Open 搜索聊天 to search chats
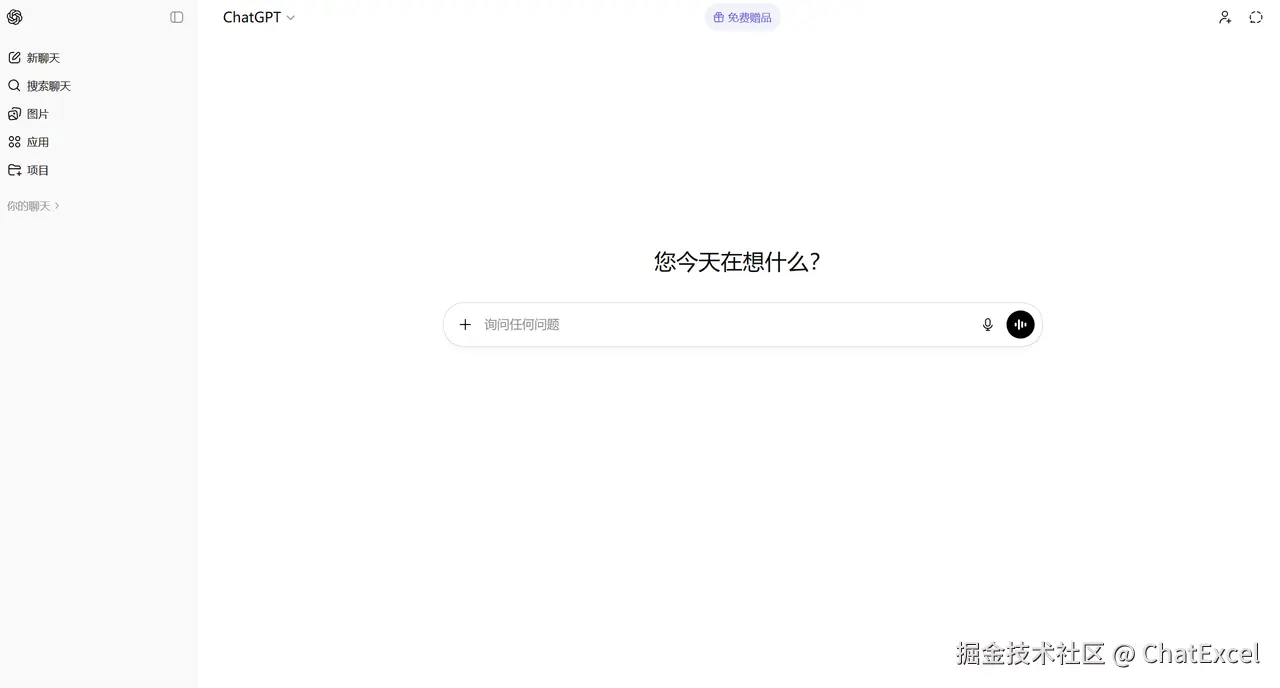Screen dimensions: 1280x688 (x=39, y=86)
